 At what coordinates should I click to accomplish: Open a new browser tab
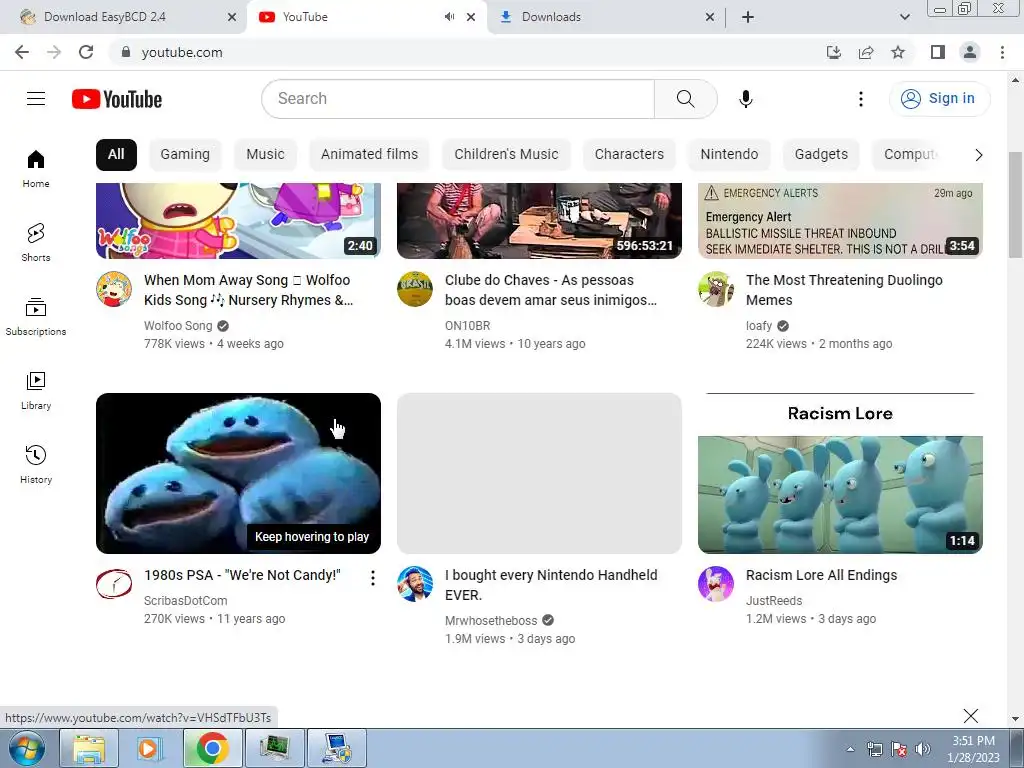(748, 17)
